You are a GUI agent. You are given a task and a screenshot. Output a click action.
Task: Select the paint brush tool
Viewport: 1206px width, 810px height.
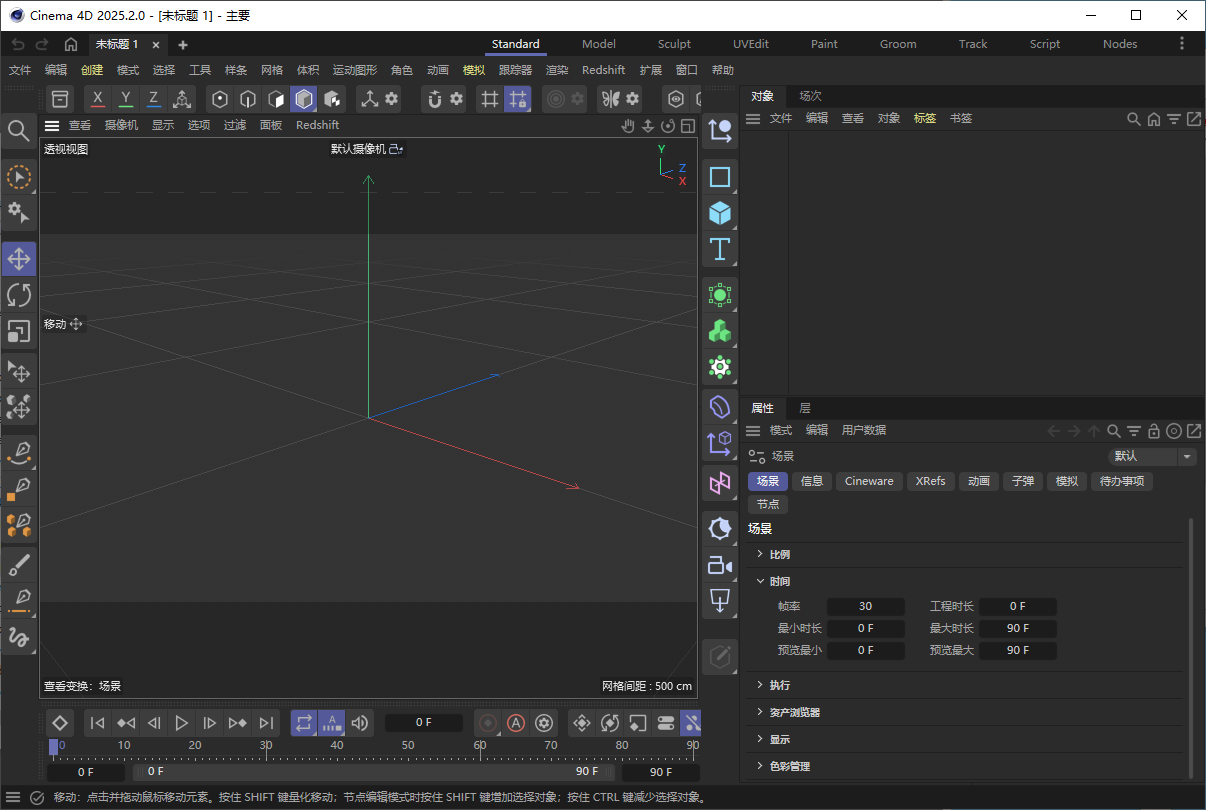click(19, 566)
